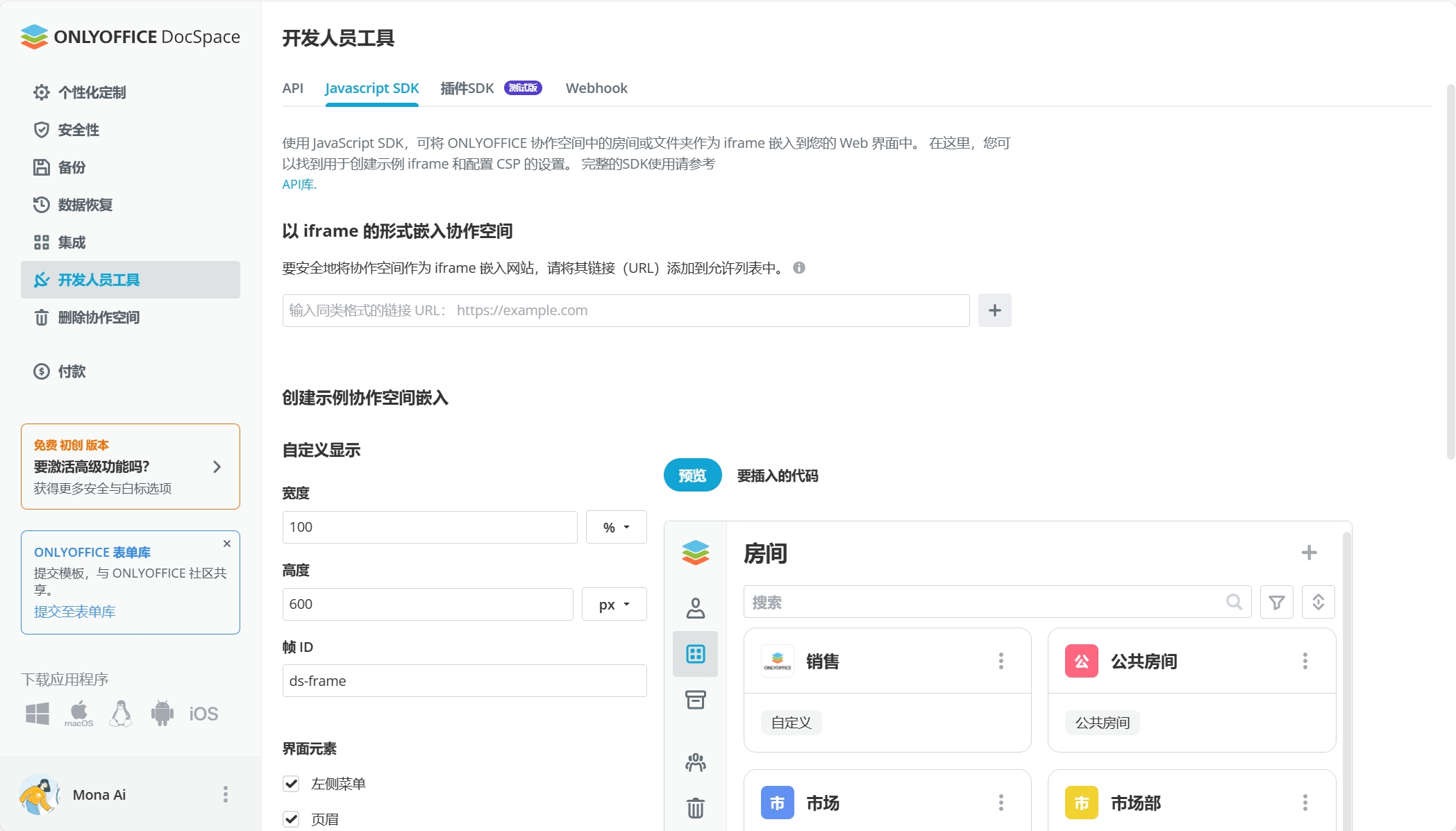The height and width of the screenshot is (831, 1456).
Task: Select the Rooms icon in the preview sidebar
Action: (695, 653)
